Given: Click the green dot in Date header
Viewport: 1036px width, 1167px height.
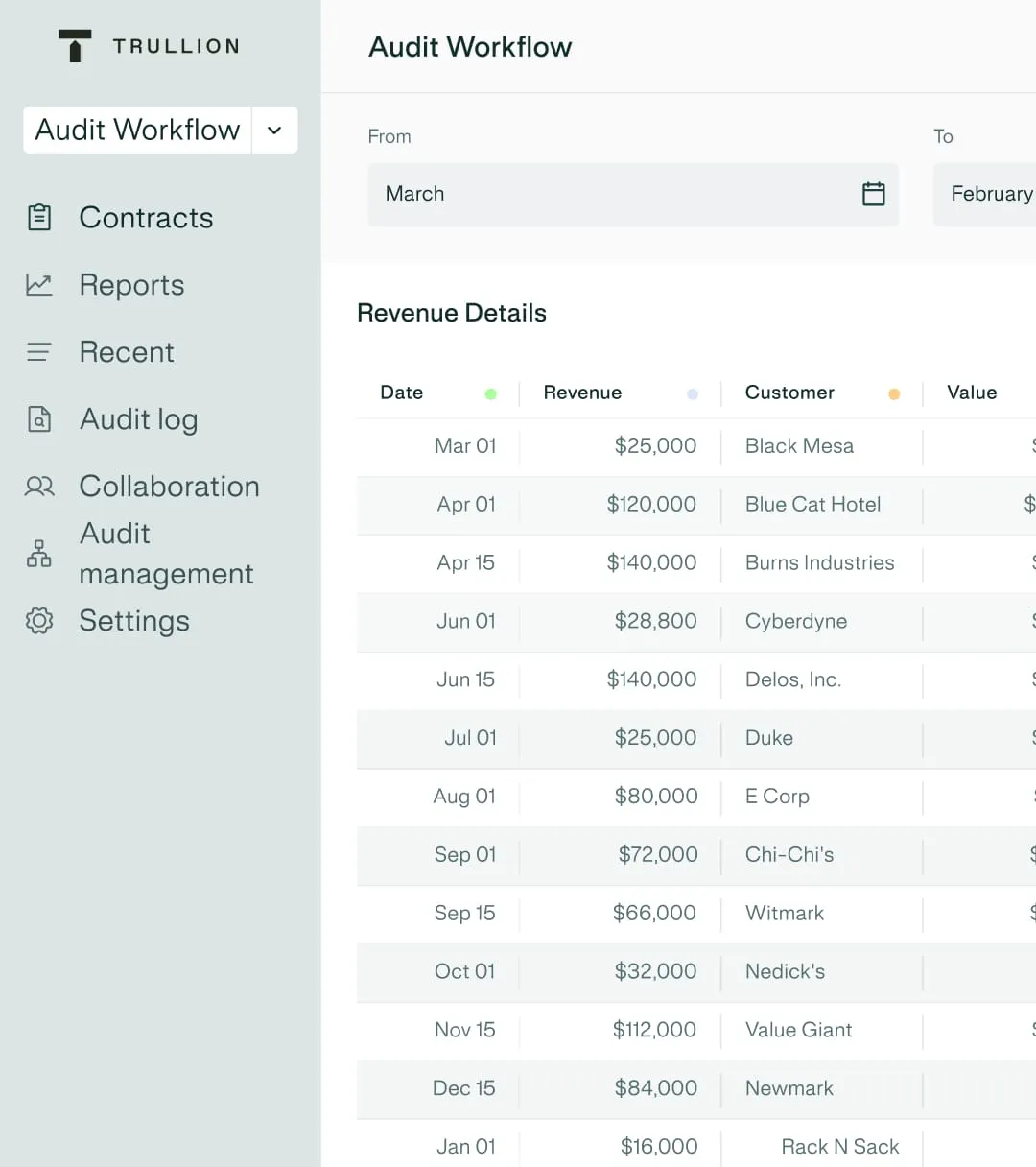Looking at the screenshot, I should pos(491,393).
